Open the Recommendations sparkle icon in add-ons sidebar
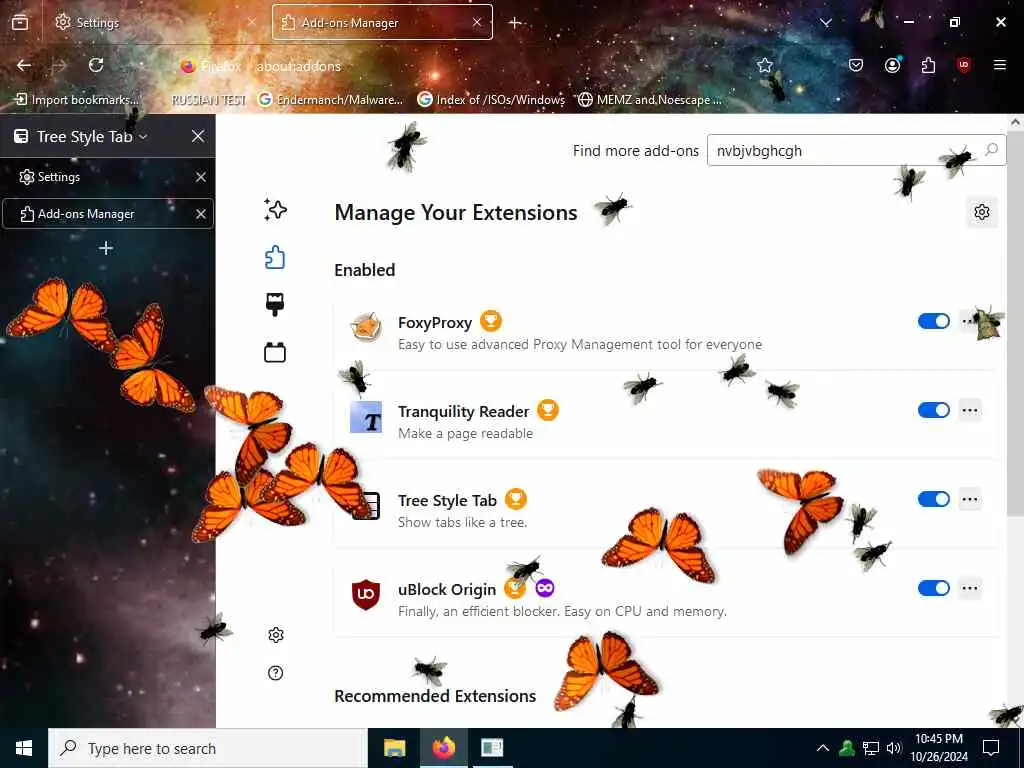 coord(275,210)
